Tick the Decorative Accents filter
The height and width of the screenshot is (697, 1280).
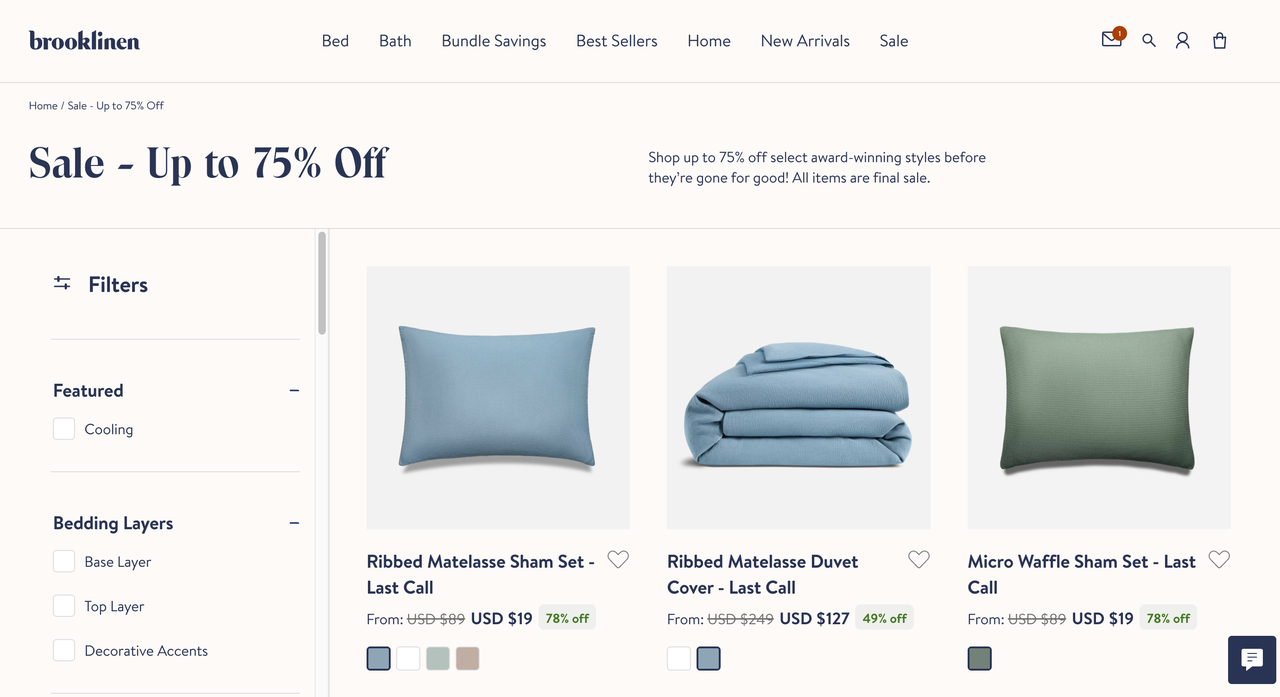[x=64, y=651]
